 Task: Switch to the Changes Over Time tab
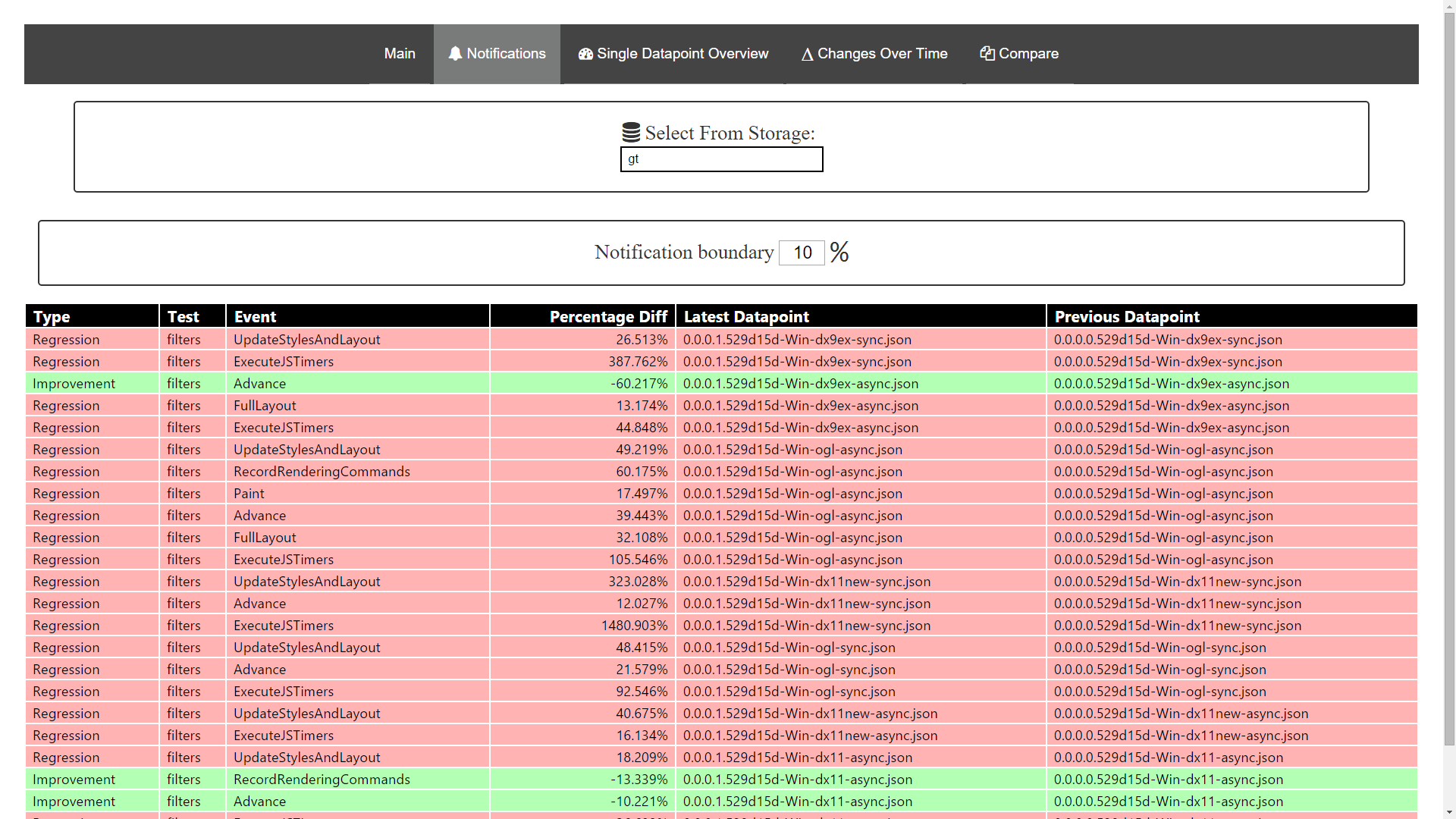coord(882,54)
